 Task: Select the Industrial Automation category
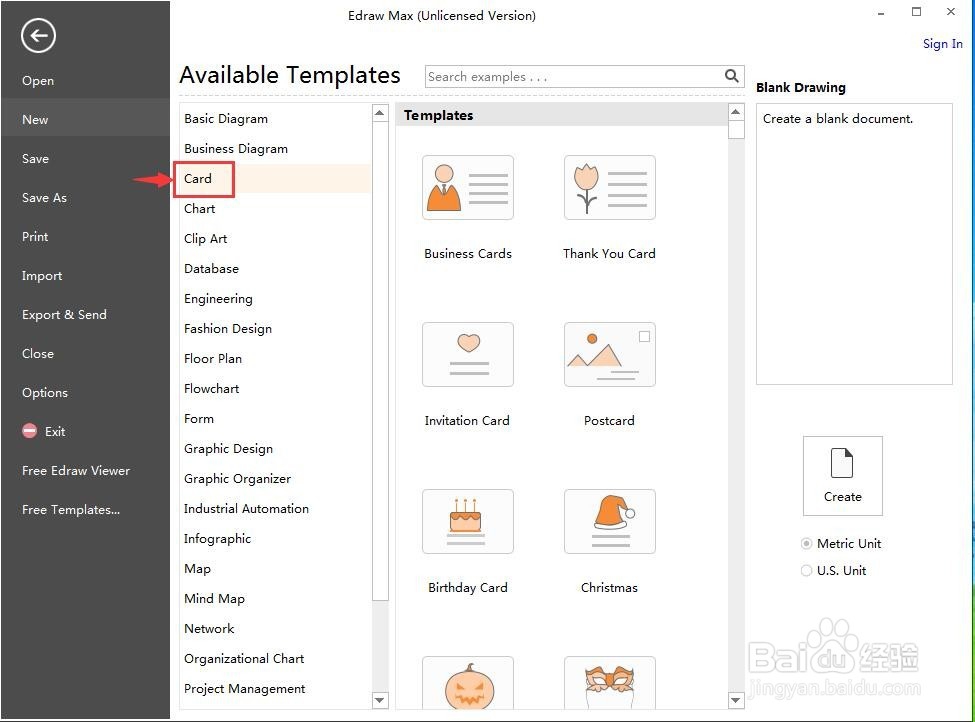tap(246, 509)
